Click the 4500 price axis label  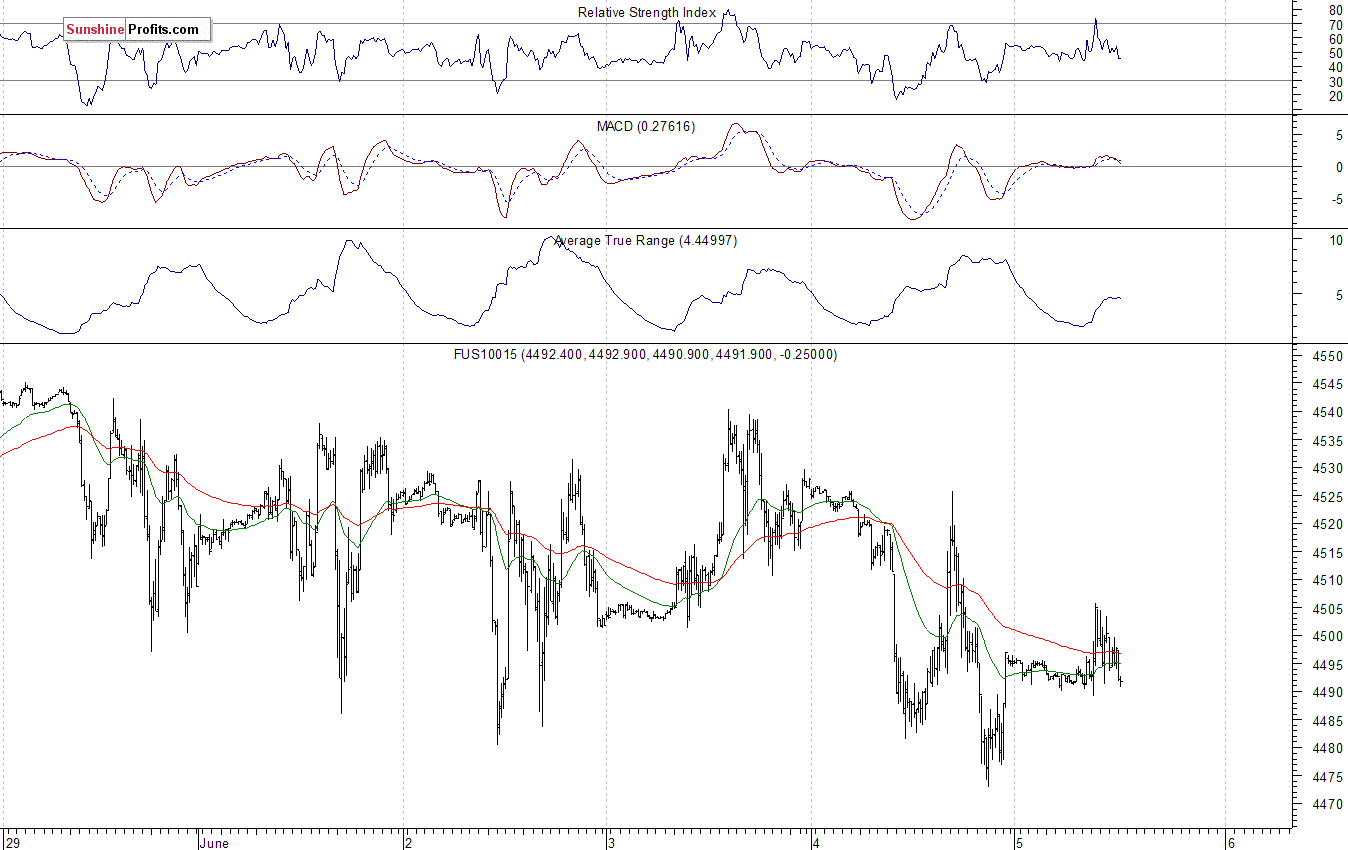[x=1328, y=637]
